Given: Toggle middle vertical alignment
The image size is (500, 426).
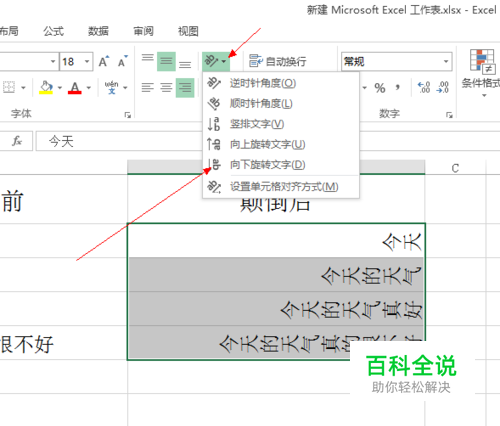Looking at the screenshot, I should coord(166,61).
